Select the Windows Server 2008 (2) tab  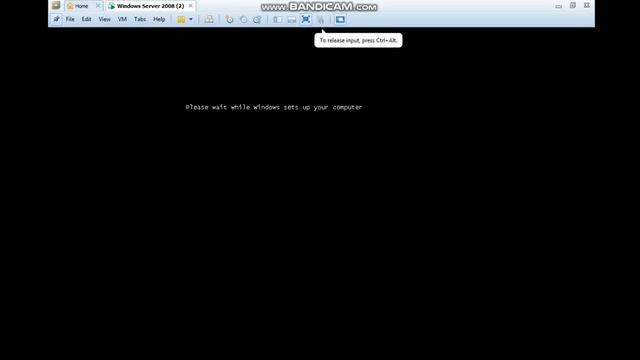point(150,6)
